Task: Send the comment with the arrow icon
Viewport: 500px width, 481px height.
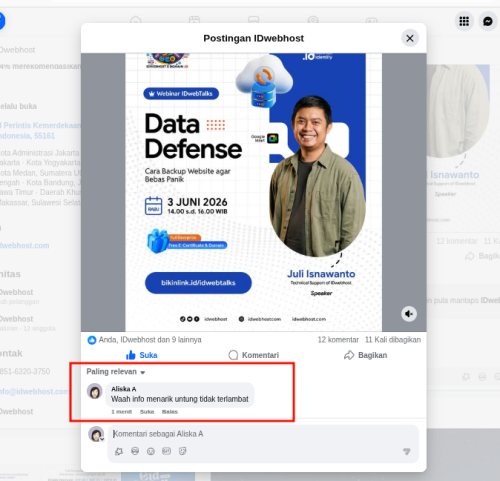Action: pos(406,451)
